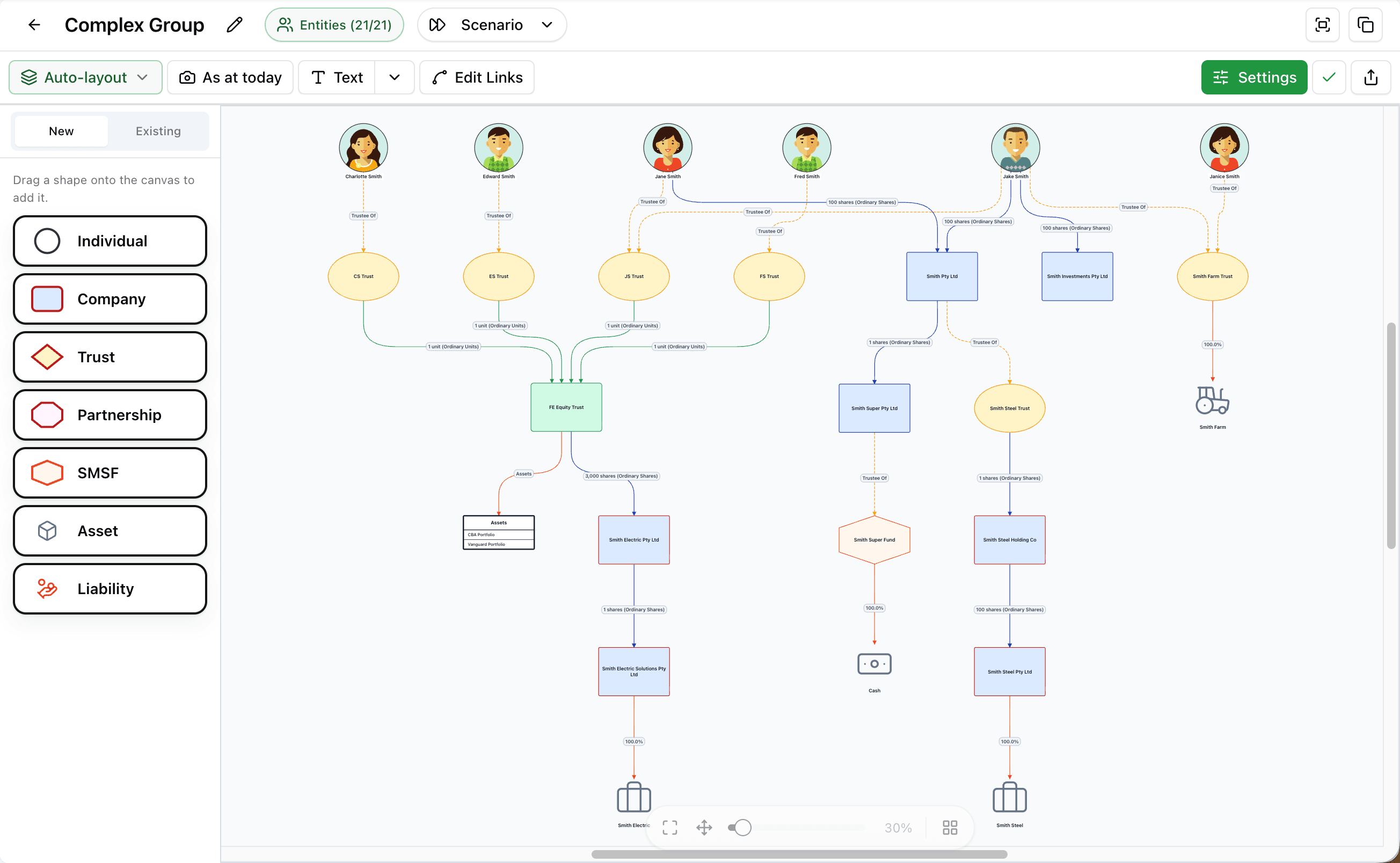Viewport: 1400px width, 863px height.
Task: Select the Text tool
Action: click(x=337, y=77)
